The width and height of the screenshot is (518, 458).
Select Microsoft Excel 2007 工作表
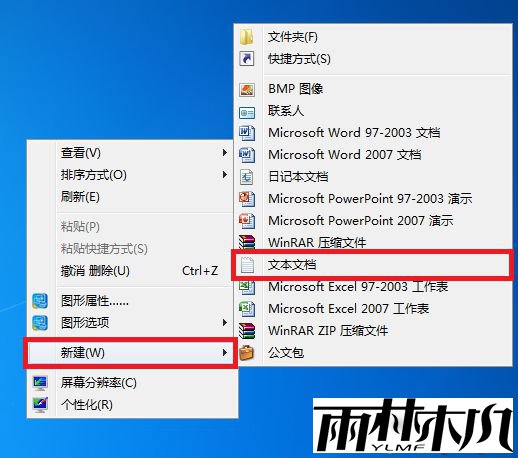tap(373, 309)
